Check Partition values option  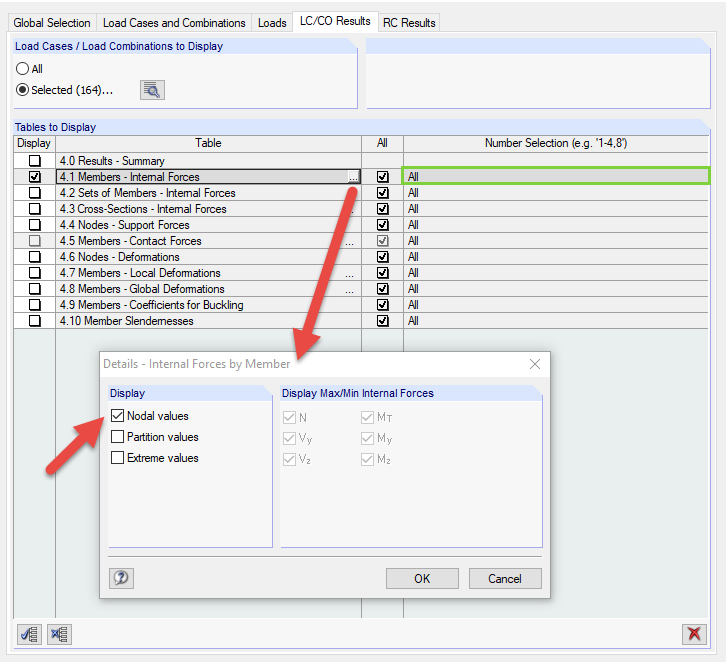click(x=118, y=437)
